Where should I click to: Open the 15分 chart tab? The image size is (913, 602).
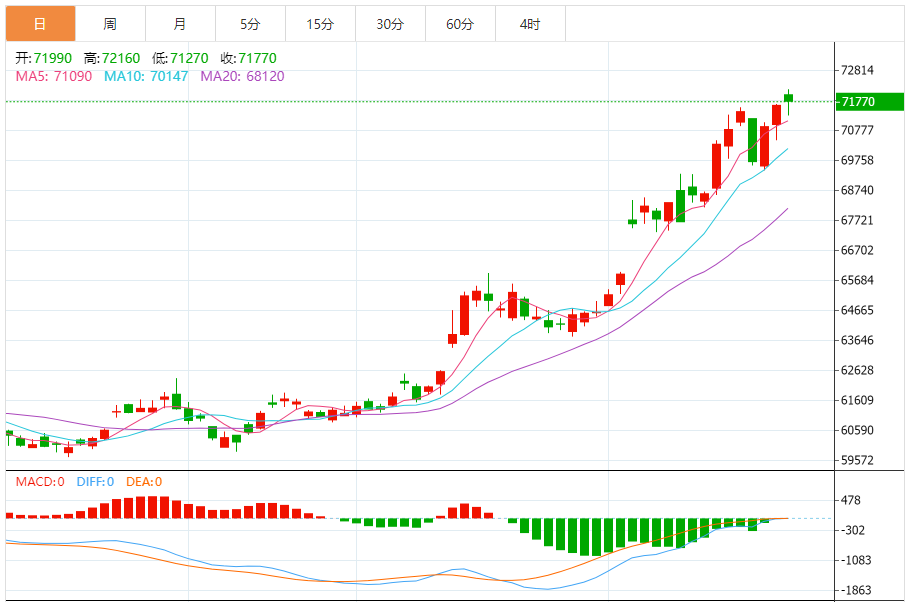point(320,24)
